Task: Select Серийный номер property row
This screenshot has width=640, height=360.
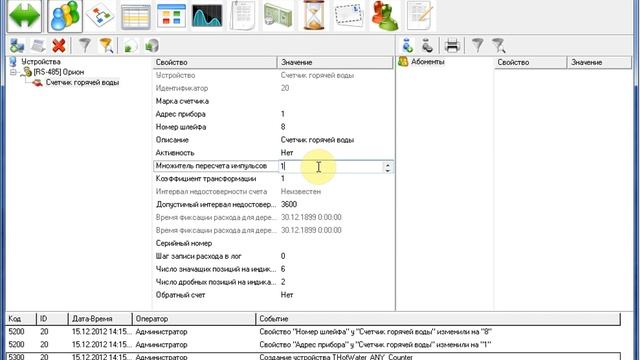Action: (x=273, y=243)
